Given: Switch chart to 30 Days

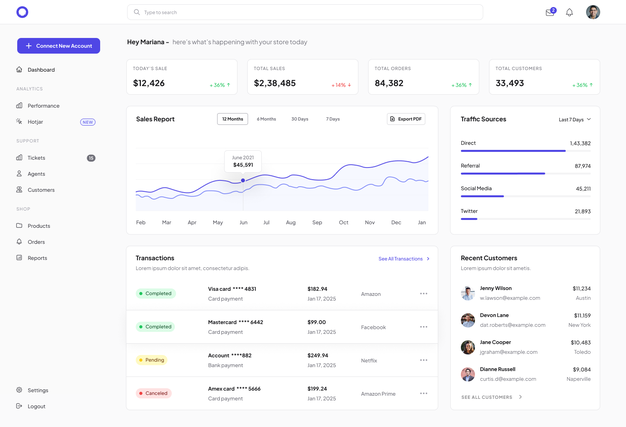Looking at the screenshot, I should (300, 119).
